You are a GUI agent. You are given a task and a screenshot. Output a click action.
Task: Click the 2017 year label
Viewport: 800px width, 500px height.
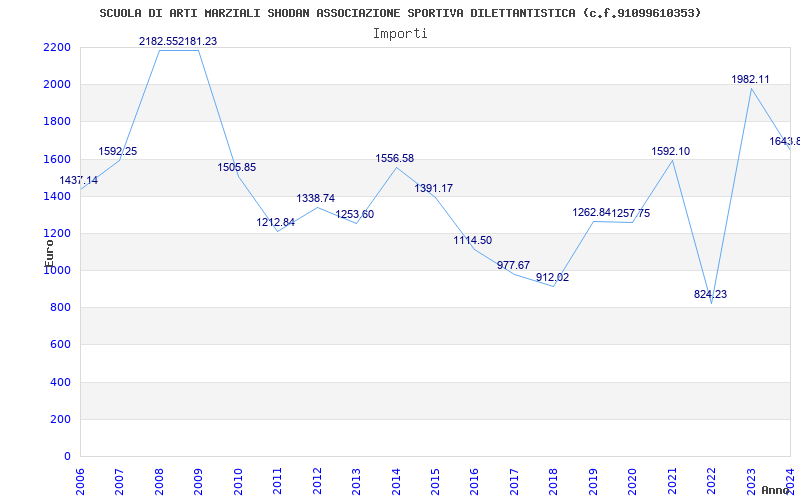[514, 481]
